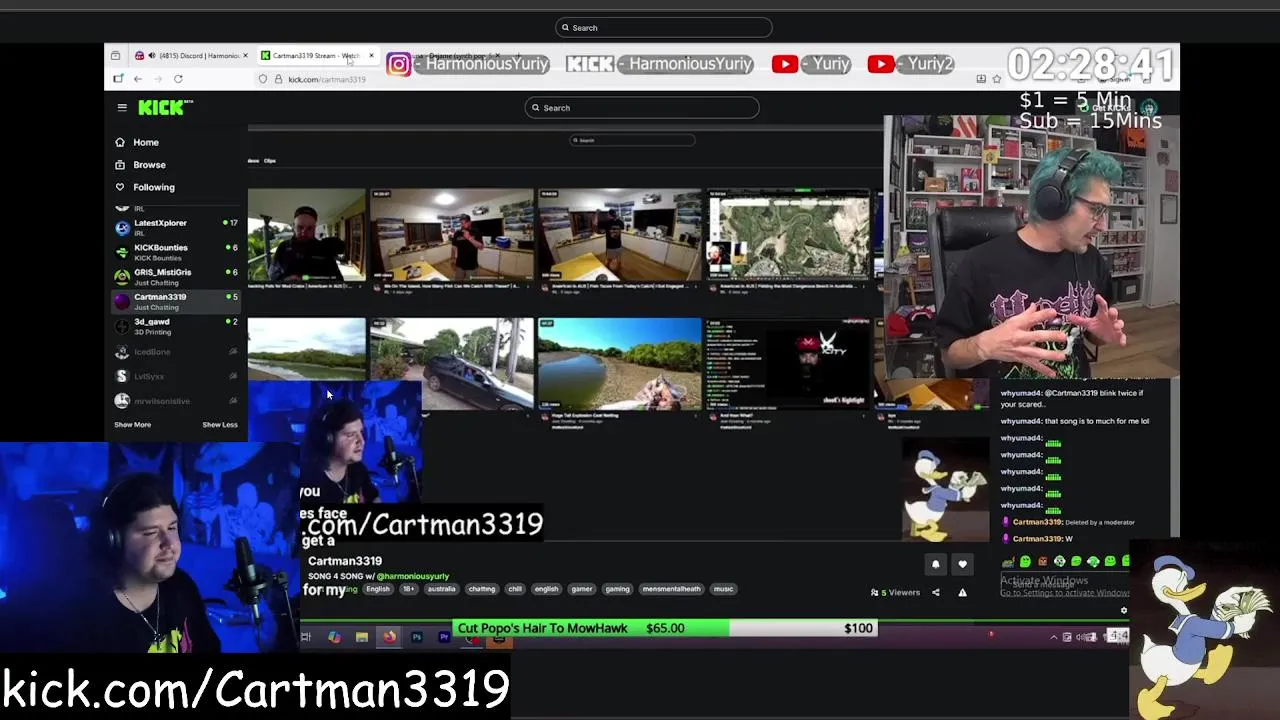Click the music tag

click(x=723, y=589)
